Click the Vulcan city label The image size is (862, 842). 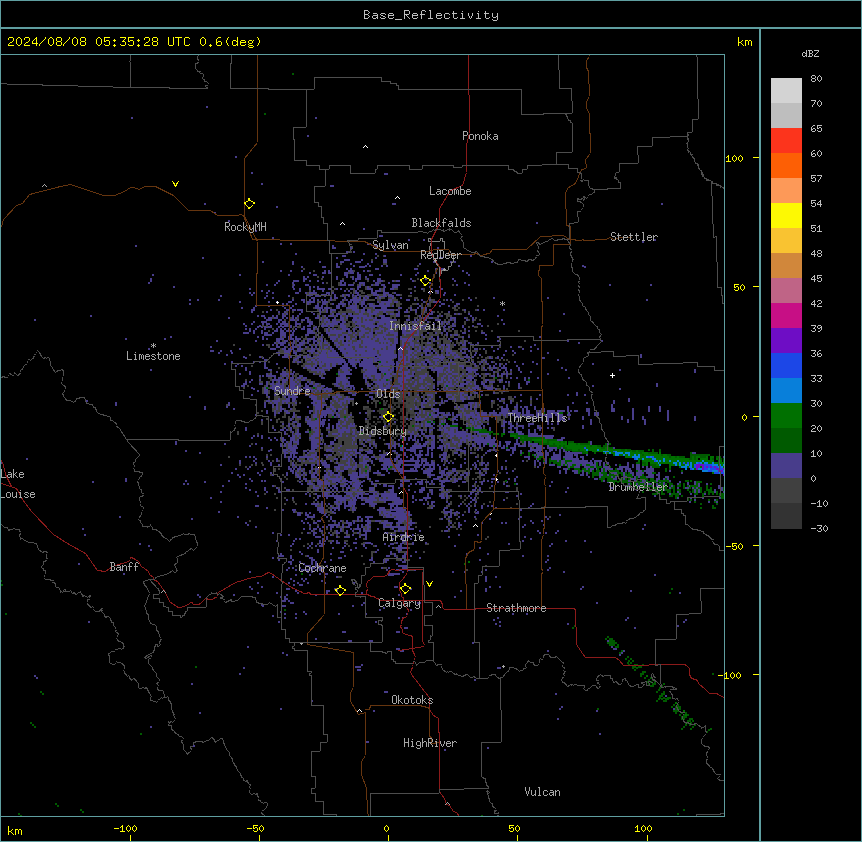(542, 792)
